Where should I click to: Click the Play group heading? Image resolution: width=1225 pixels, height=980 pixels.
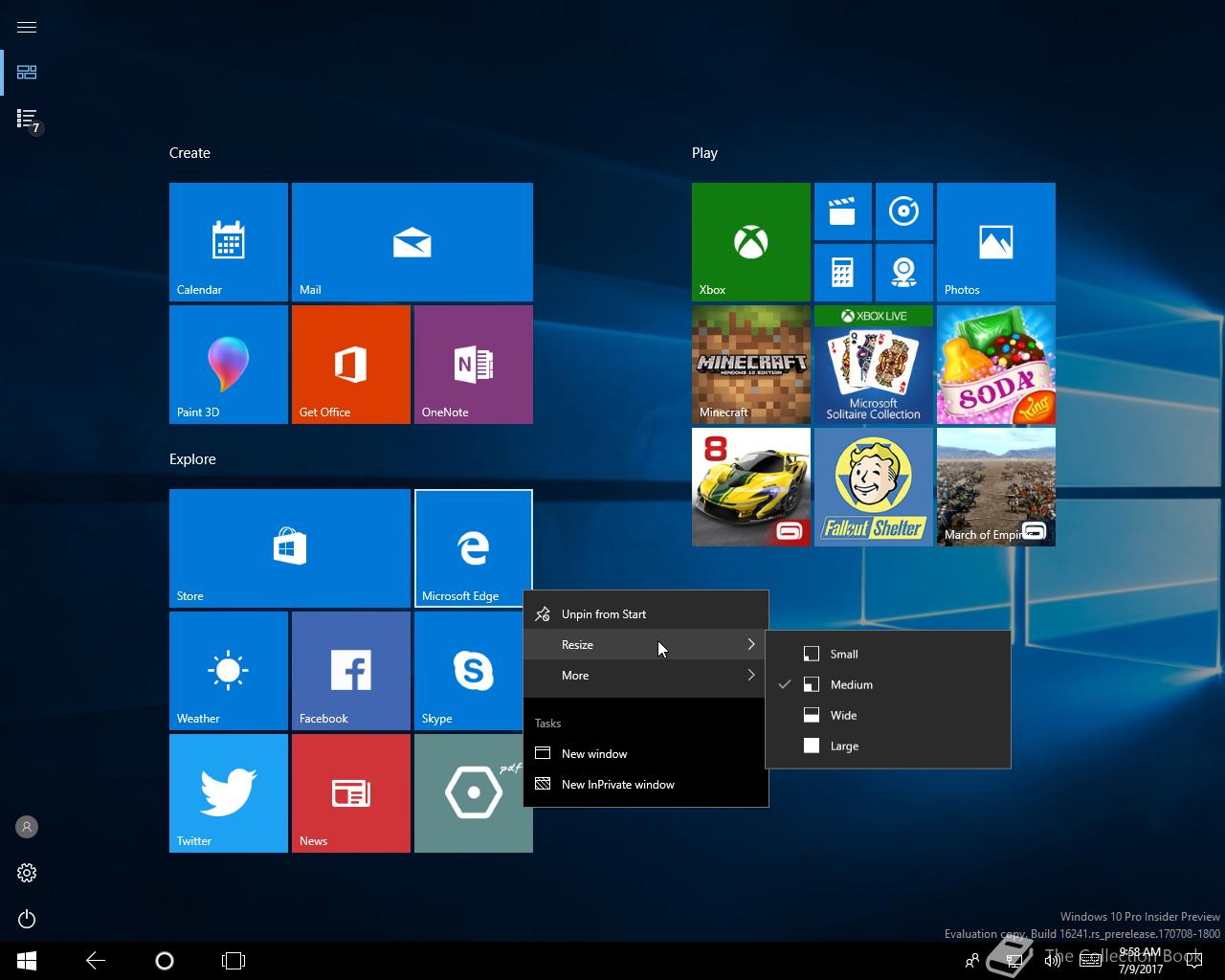click(x=704, y=153)
